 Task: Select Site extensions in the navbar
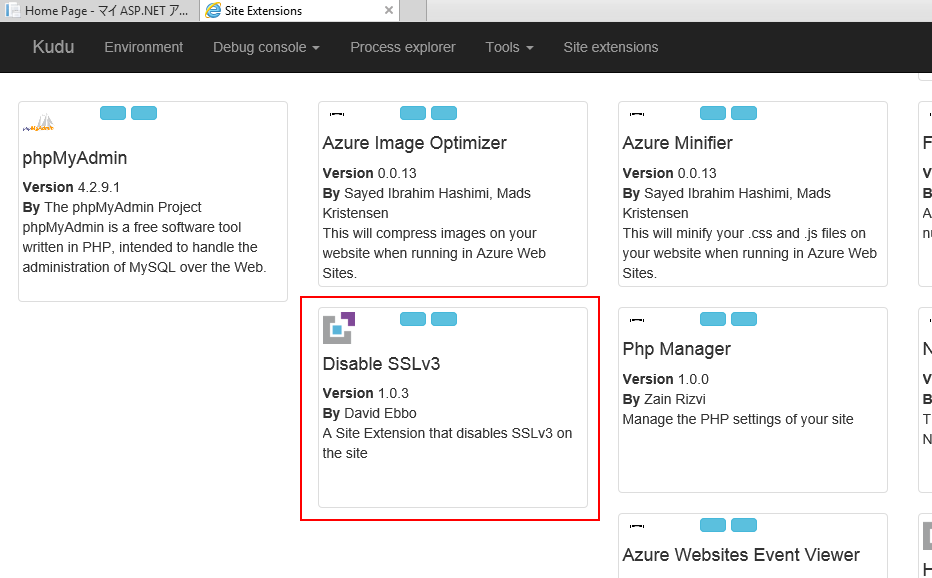tap(610, 47)
